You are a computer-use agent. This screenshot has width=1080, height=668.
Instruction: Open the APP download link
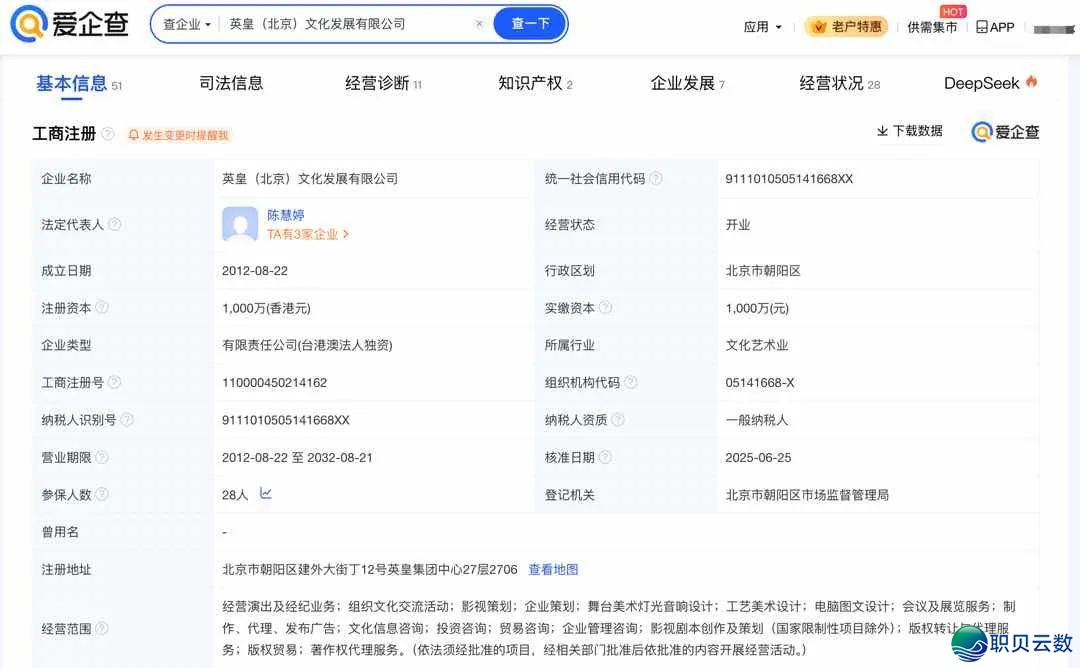click(995, 27)
